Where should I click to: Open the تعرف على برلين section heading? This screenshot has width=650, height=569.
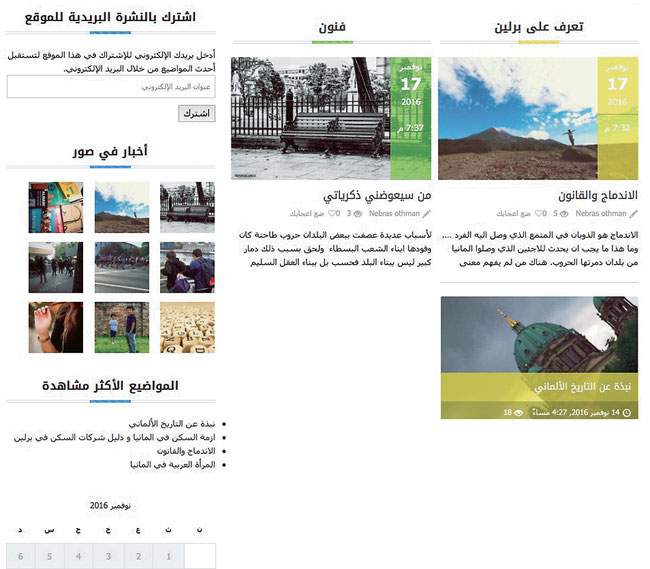538,27
